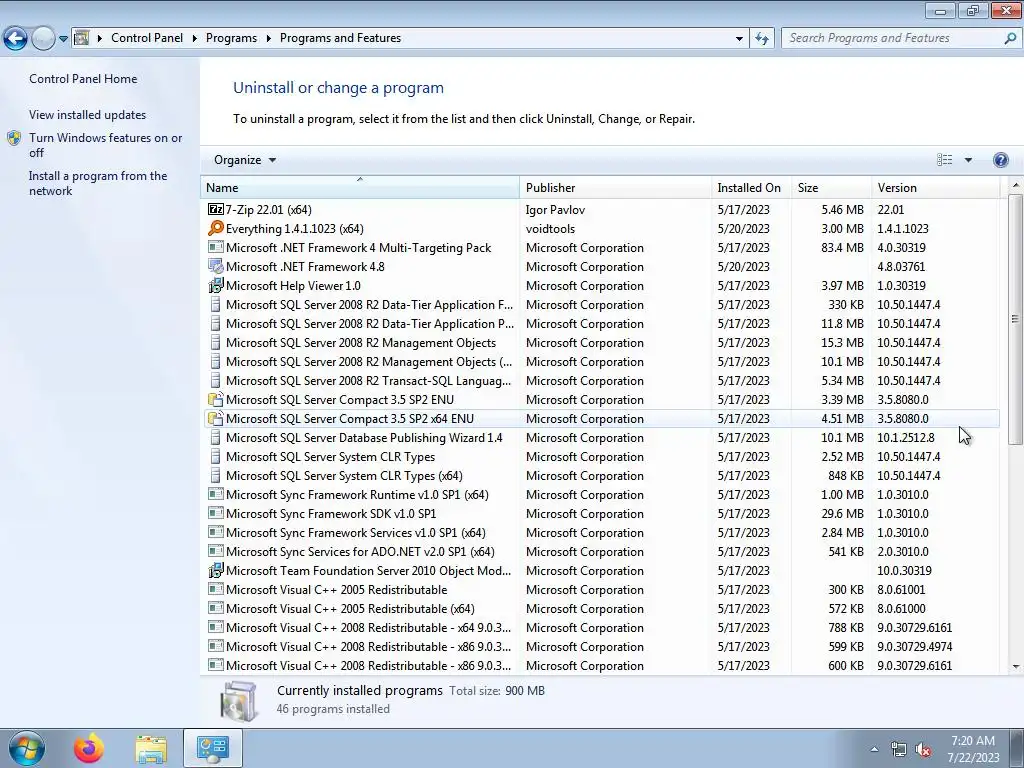This screenshot has height=768, width=1024.
Task: Click the scrollbar down arrow
Action: (x=1015, y=667)
